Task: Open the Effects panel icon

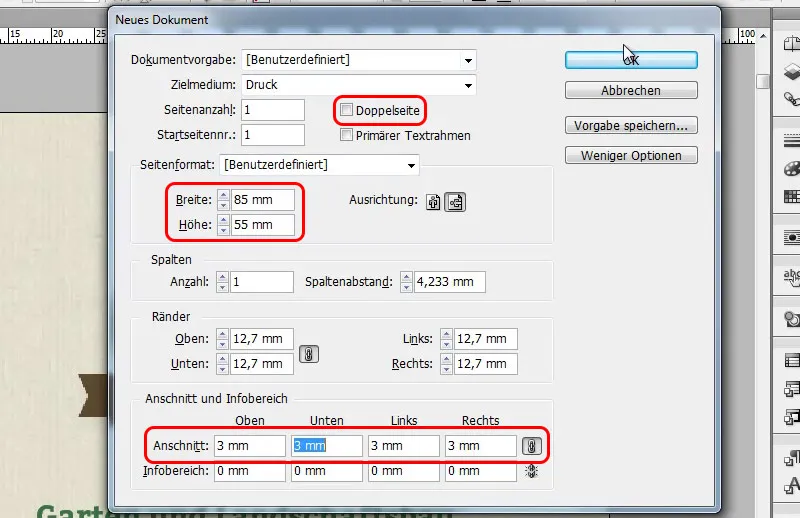Action: coord(791,319)
